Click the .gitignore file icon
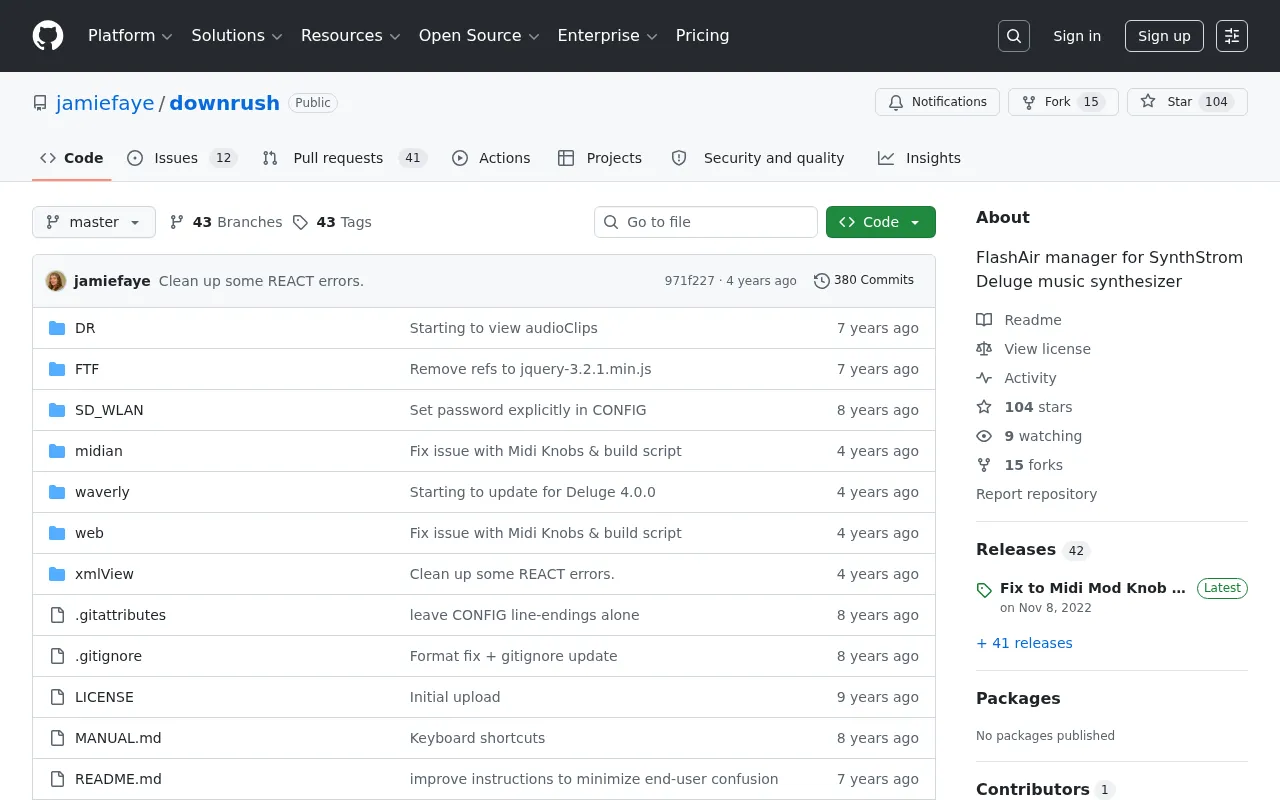This screenshot has height=800, width=1280. [57, 656]
